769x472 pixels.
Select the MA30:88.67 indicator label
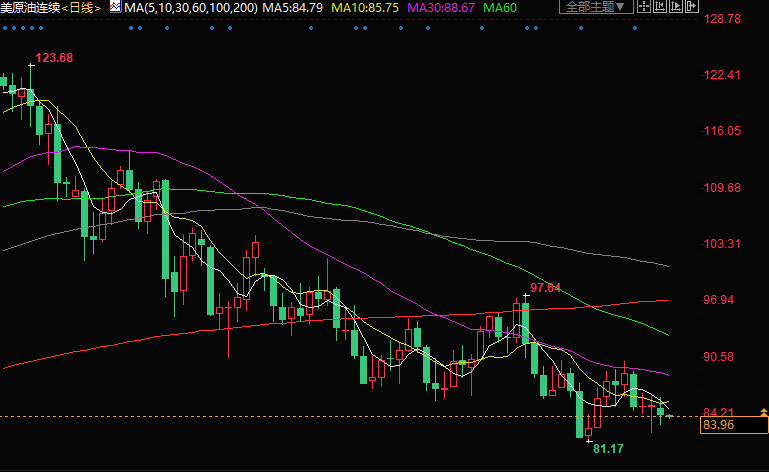point(446,7)
